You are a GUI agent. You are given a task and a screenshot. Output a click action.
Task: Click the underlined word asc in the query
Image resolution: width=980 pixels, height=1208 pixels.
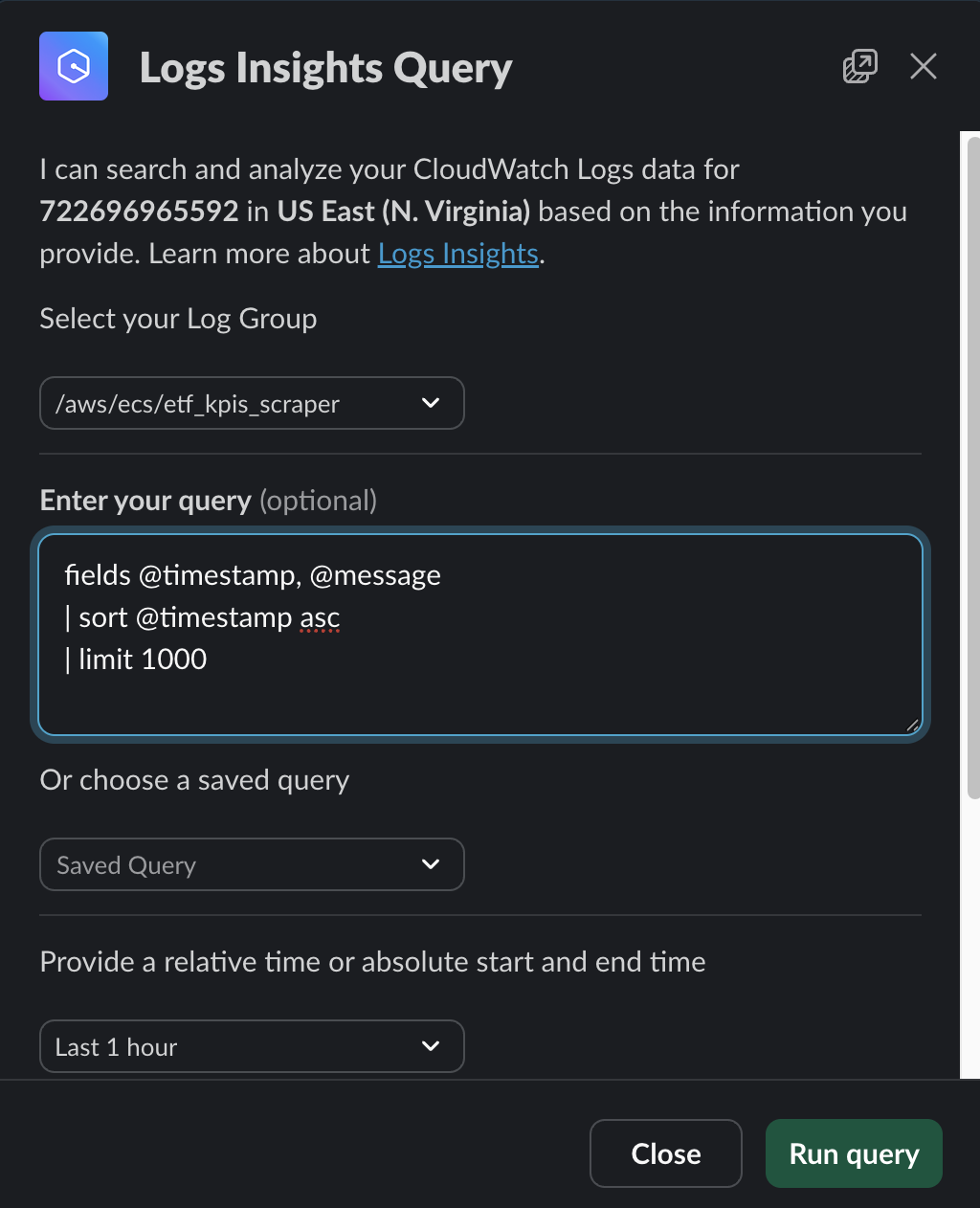320,618
